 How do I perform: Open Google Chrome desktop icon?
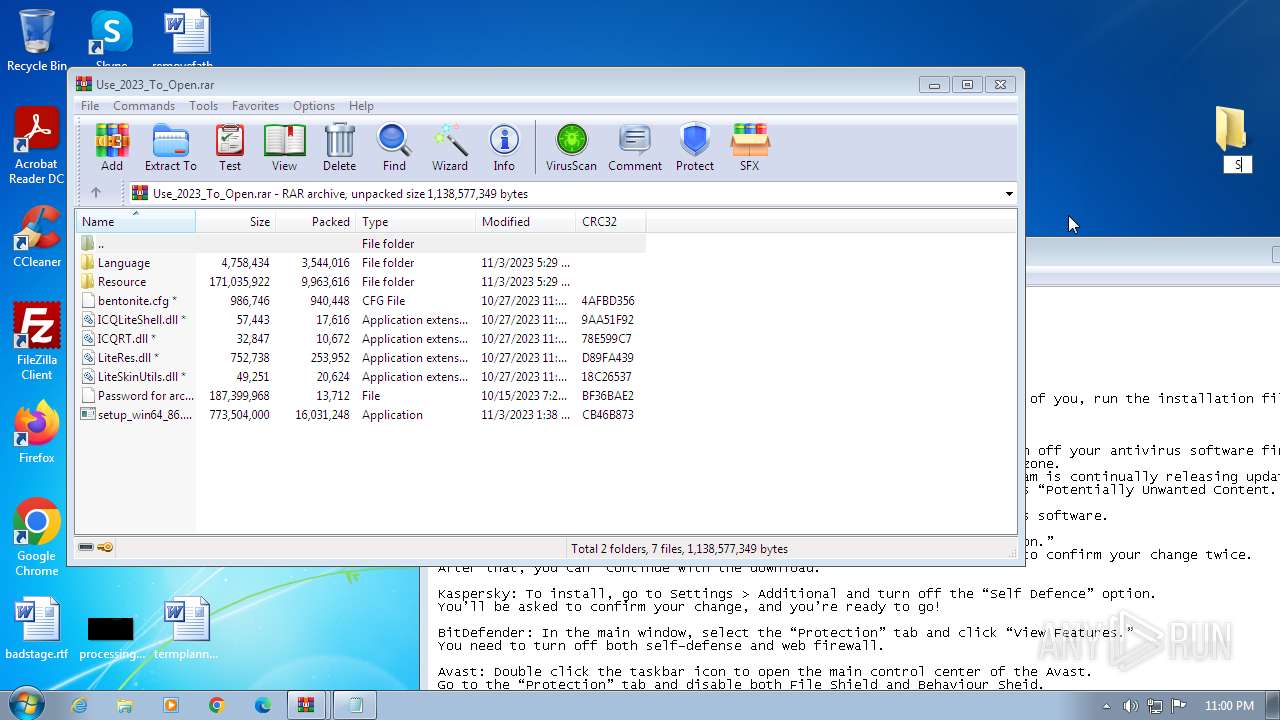(37, 538)
